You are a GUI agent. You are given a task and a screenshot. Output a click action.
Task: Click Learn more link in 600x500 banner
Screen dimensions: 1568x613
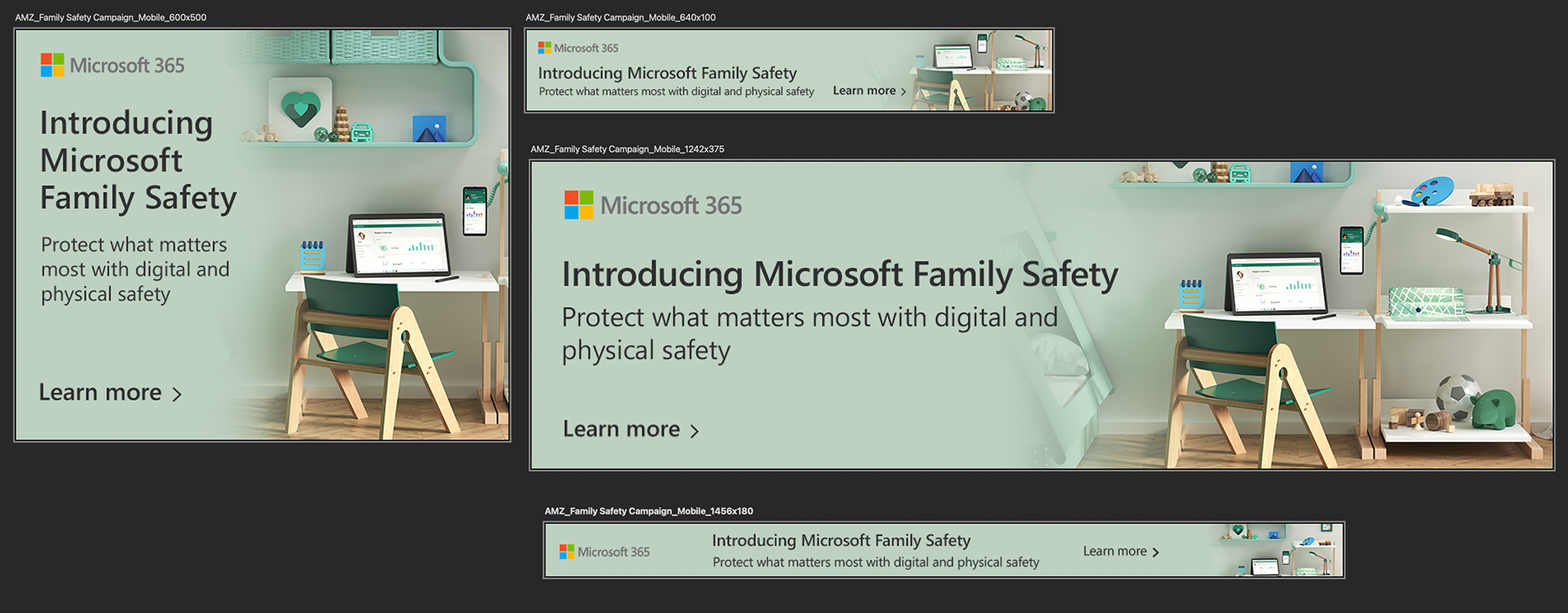pos(110,393)
